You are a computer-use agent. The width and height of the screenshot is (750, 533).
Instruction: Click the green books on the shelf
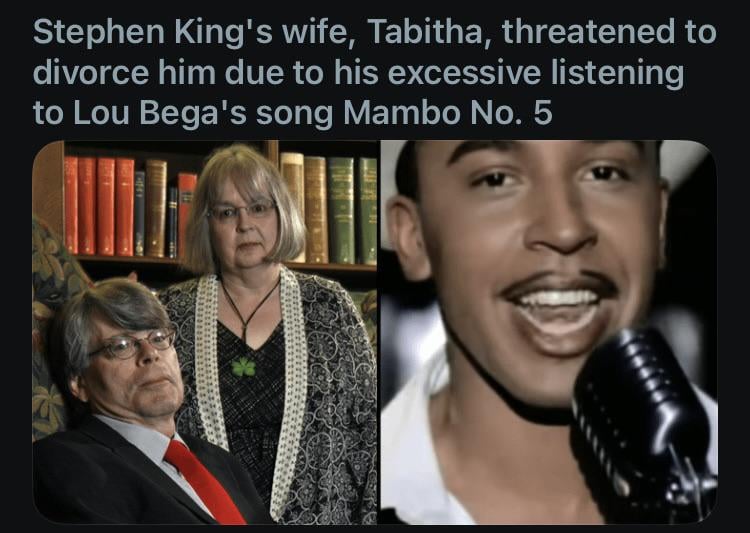click(x=353, y=211)
